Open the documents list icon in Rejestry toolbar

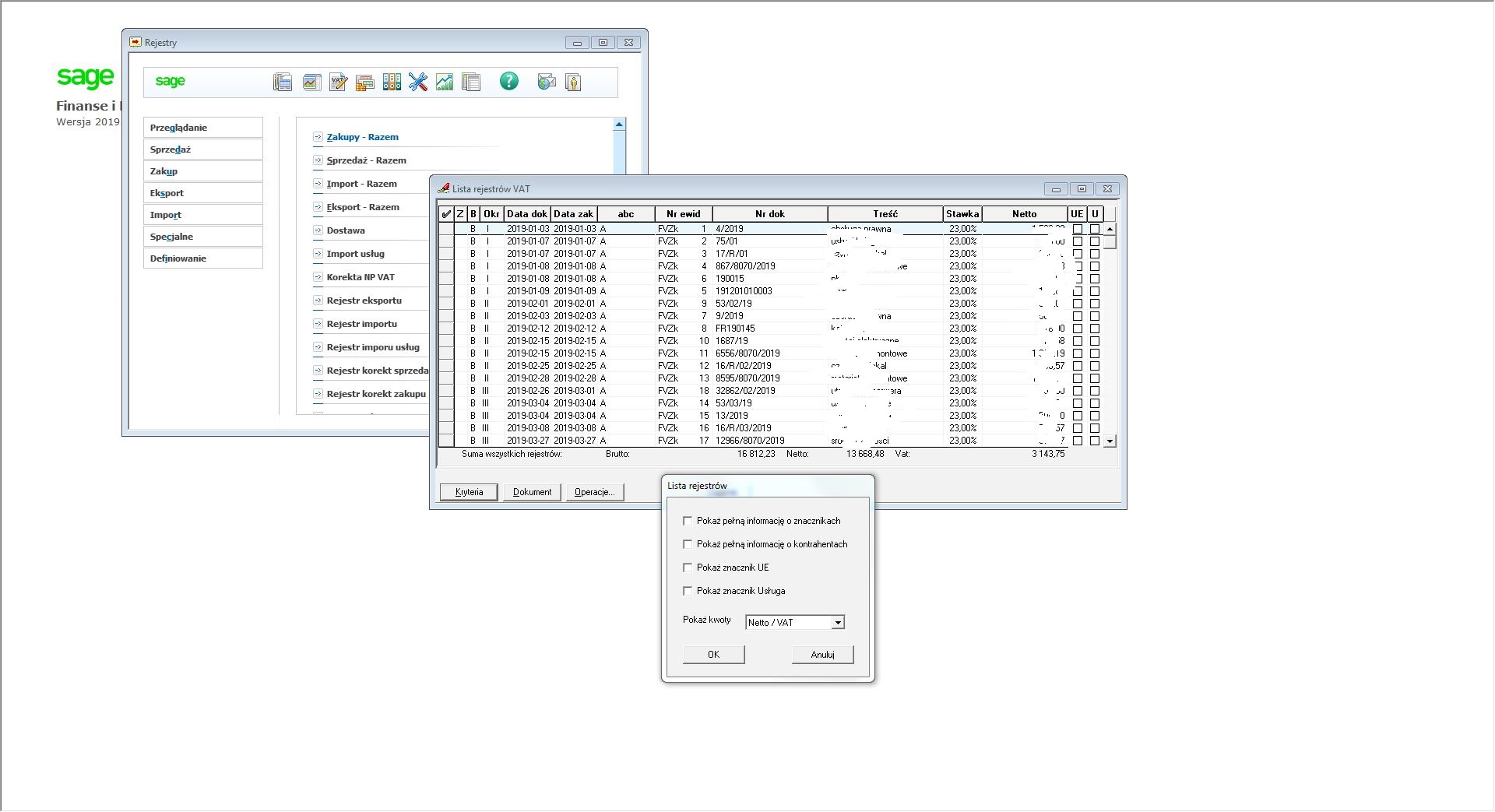pyautogui.click(x=283, y=82)
